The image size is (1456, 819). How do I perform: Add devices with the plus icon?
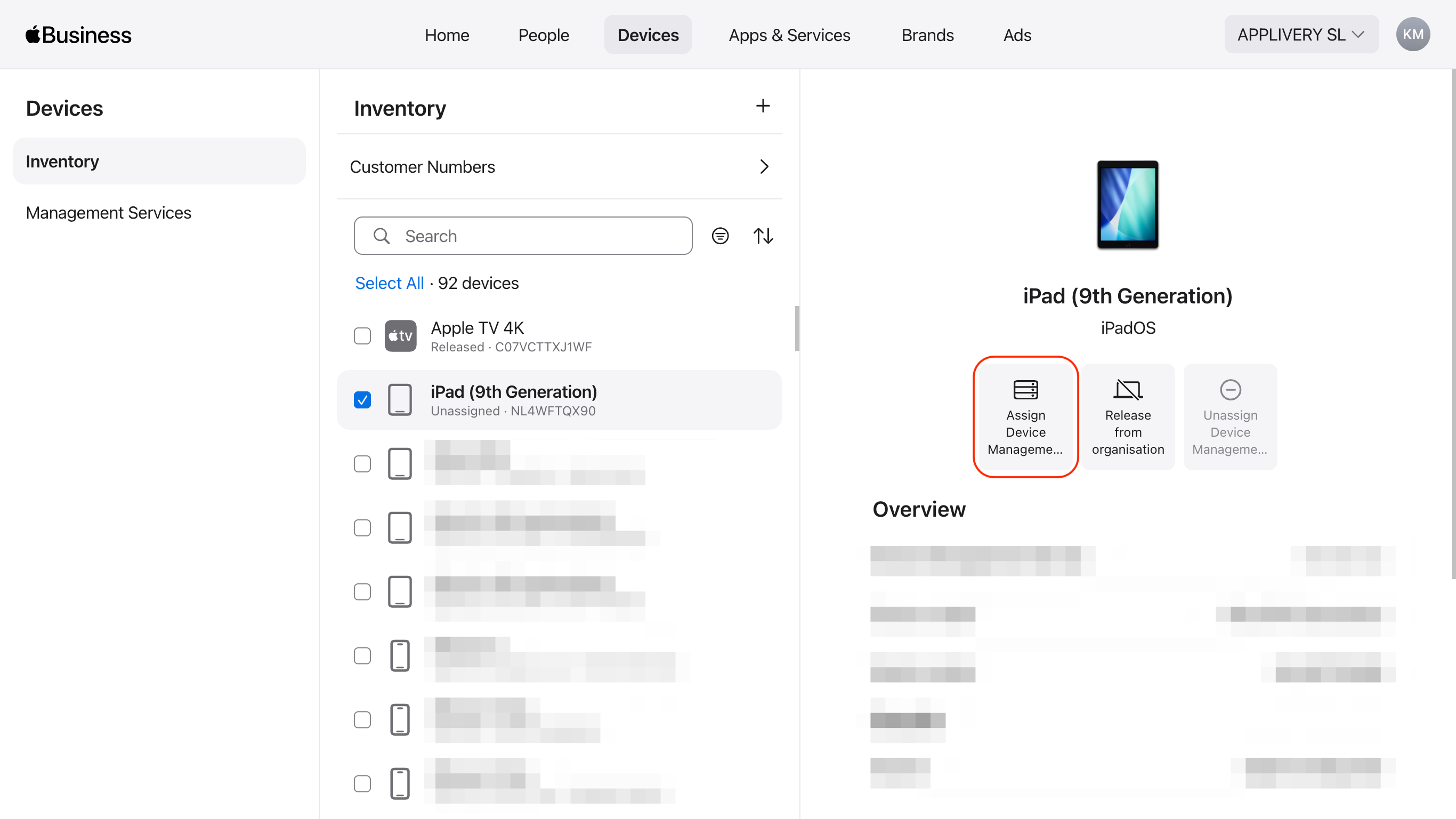[763, 106]
